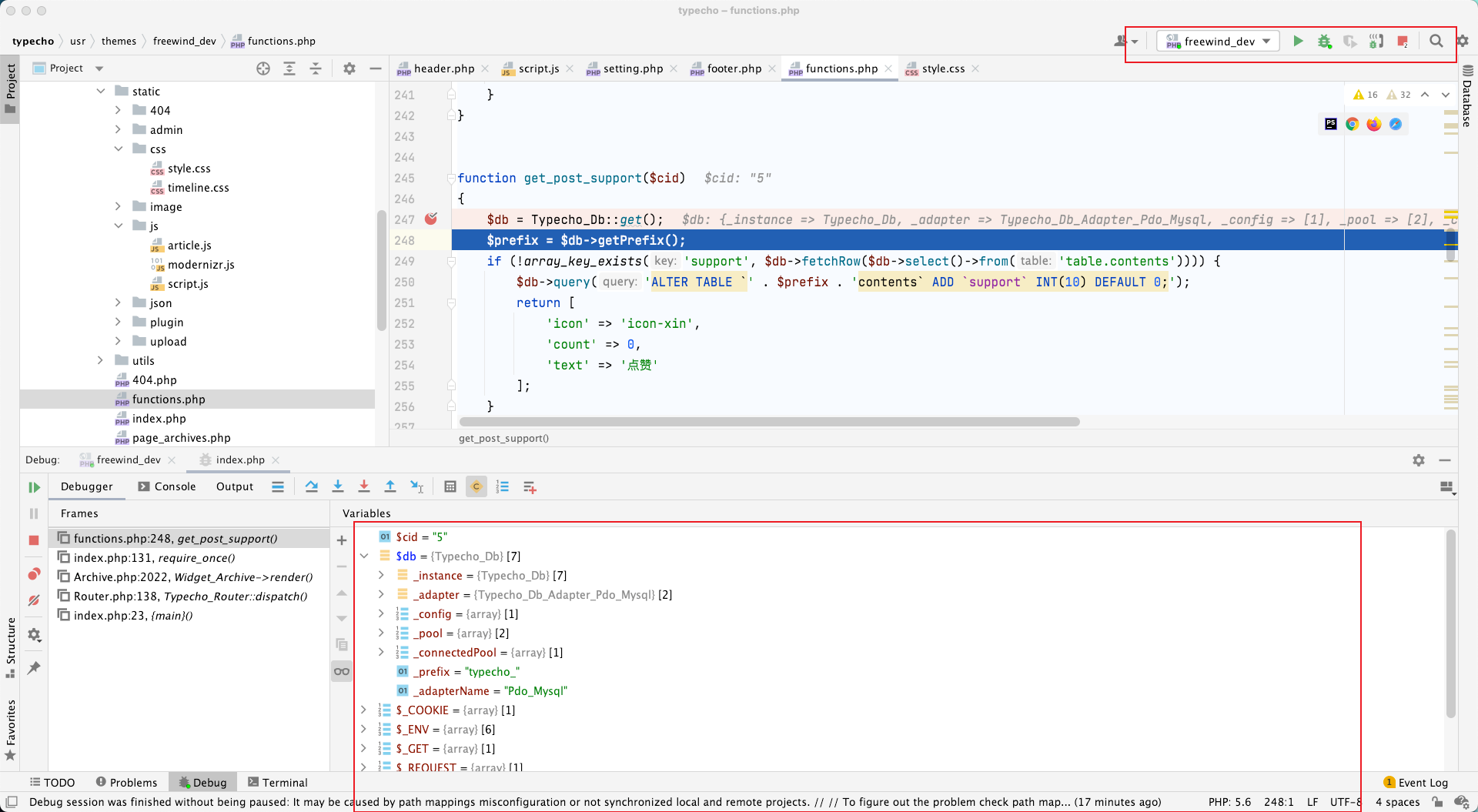Screen dimensions: 1478x812
Task: Open the Database tool window sidebar
Action: click(1467, 95)
